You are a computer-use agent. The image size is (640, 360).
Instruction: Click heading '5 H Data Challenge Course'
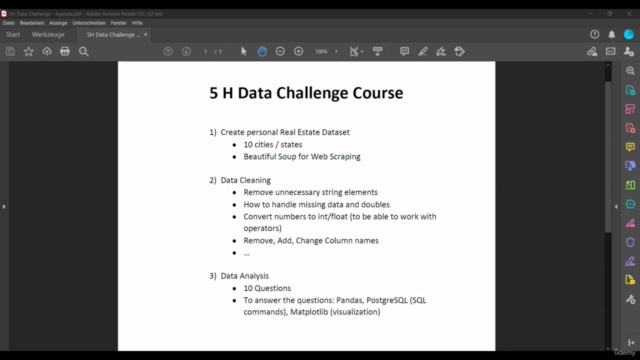tap(306, 93)
